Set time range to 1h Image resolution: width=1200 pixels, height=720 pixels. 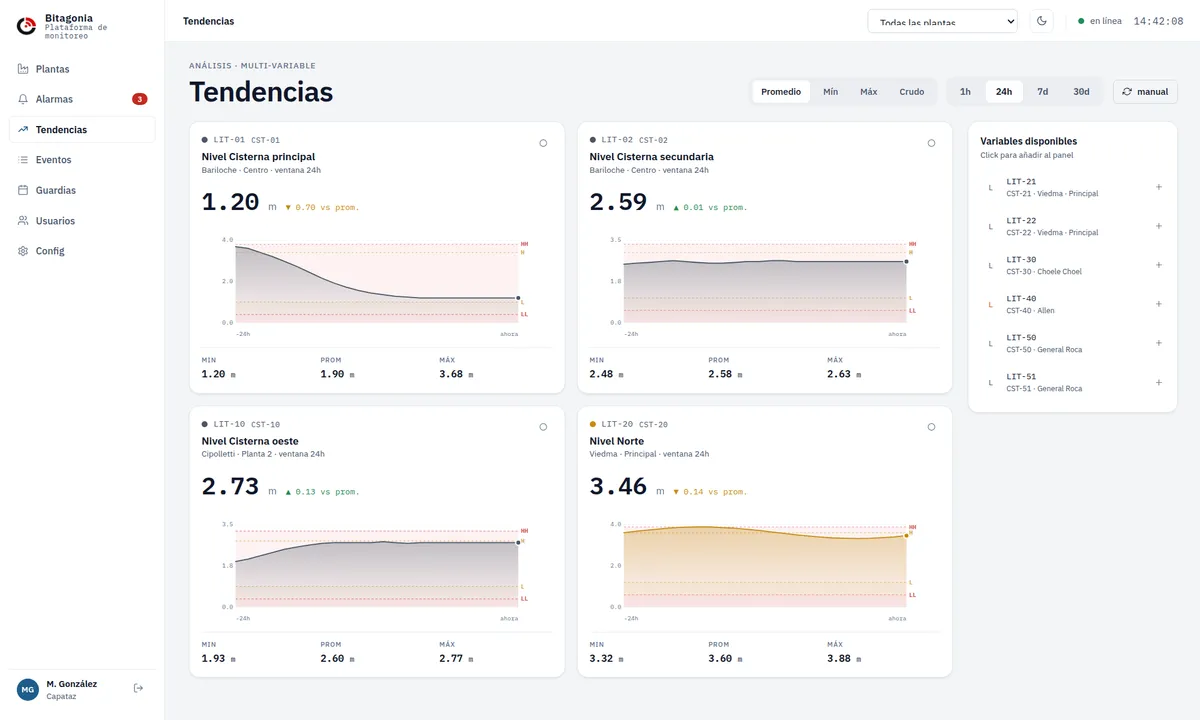[x=965, y=92]
